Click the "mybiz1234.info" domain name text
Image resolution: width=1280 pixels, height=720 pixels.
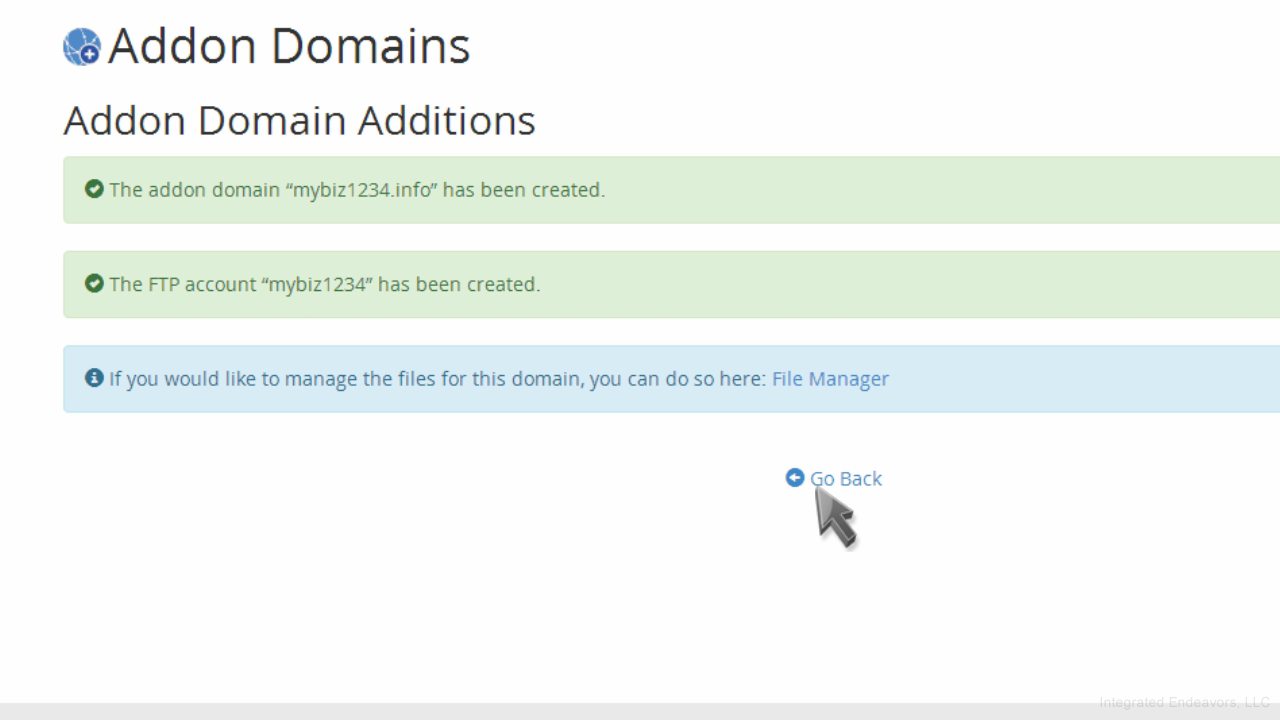pos(364,190)
